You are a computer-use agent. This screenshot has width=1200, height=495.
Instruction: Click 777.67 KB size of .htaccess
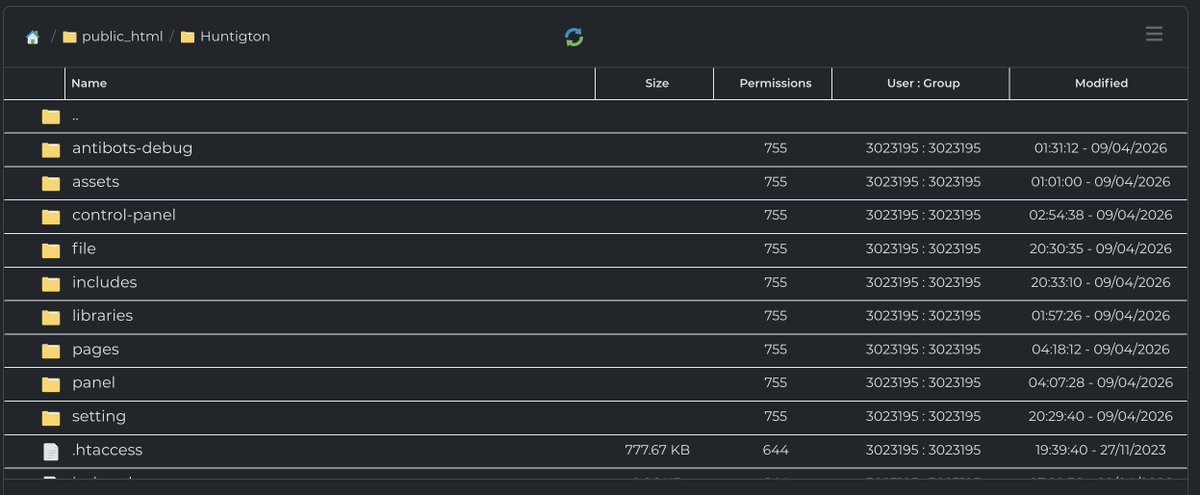657,450
